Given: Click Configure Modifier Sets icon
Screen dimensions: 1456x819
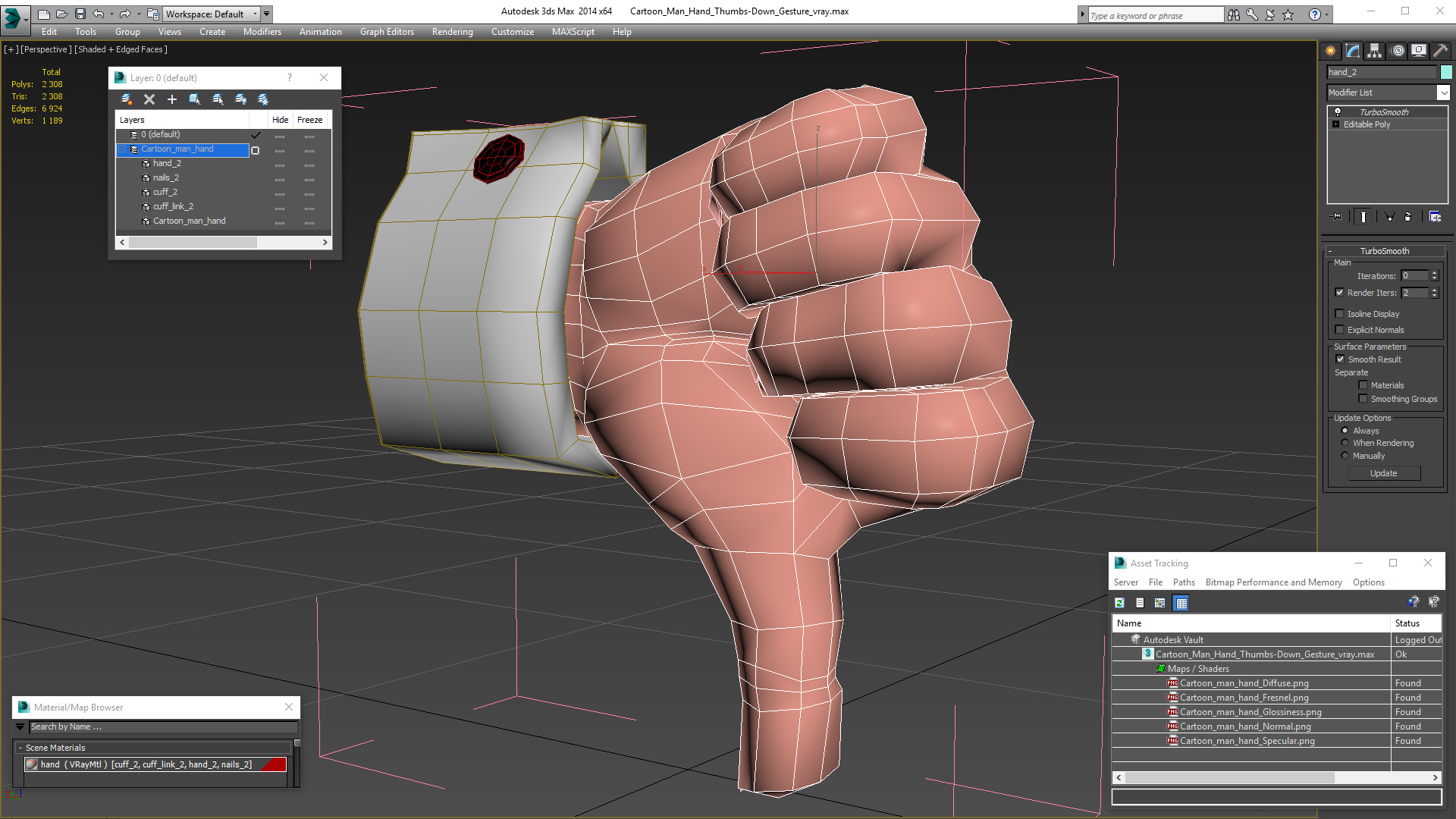Looking at the screenshot, I should [1435, 217].
